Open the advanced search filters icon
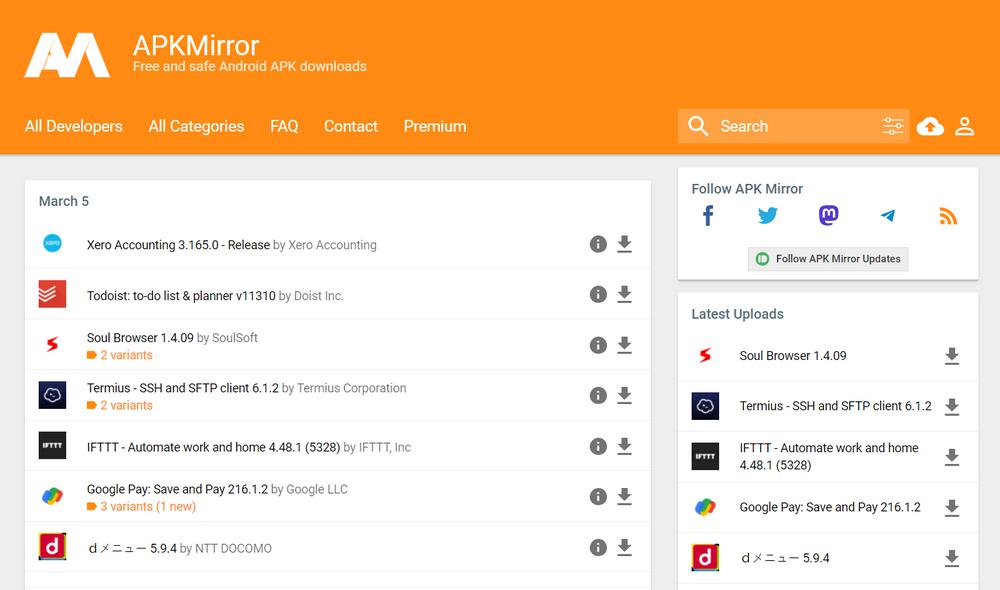Viewport: 1000px width, 590px height. coord(893,126)
